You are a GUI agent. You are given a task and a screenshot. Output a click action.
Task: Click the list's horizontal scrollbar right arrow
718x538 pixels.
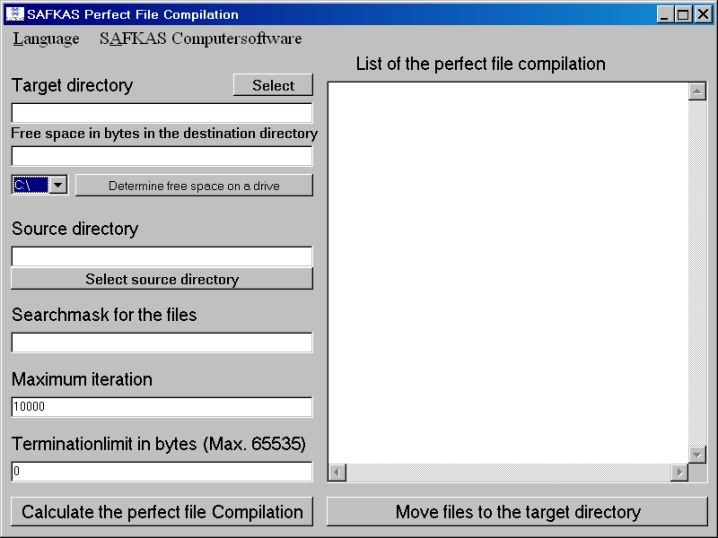[x=680, y=471]
